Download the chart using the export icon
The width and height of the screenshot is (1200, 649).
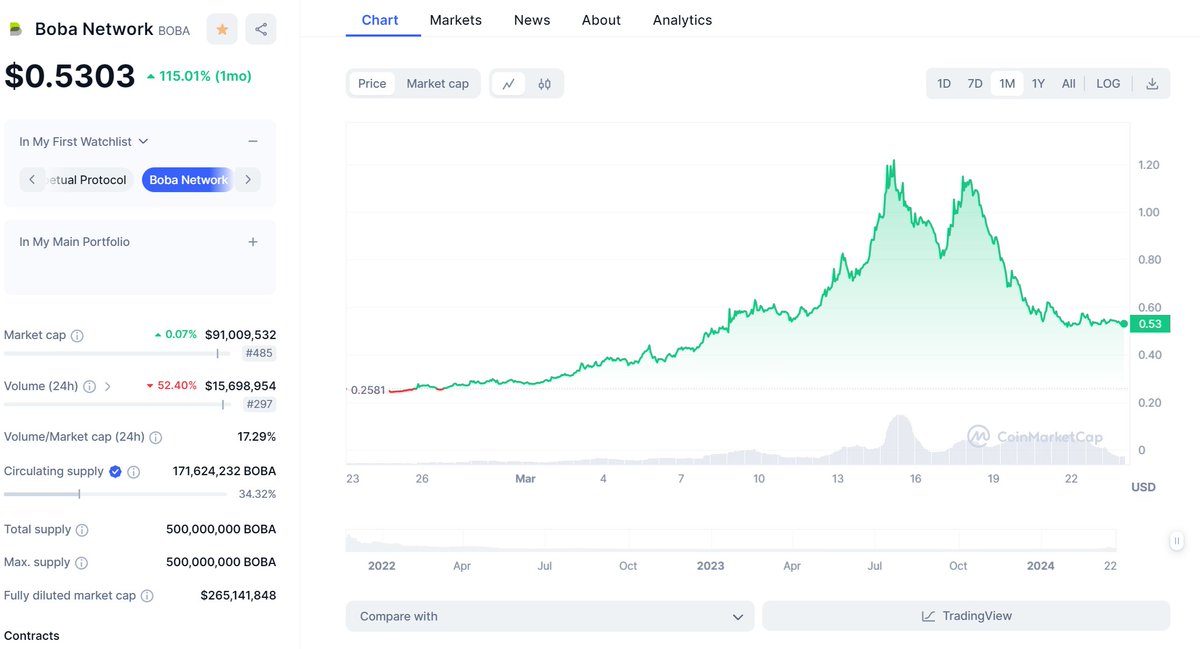pyautogui.click(x=1152, y=83)
